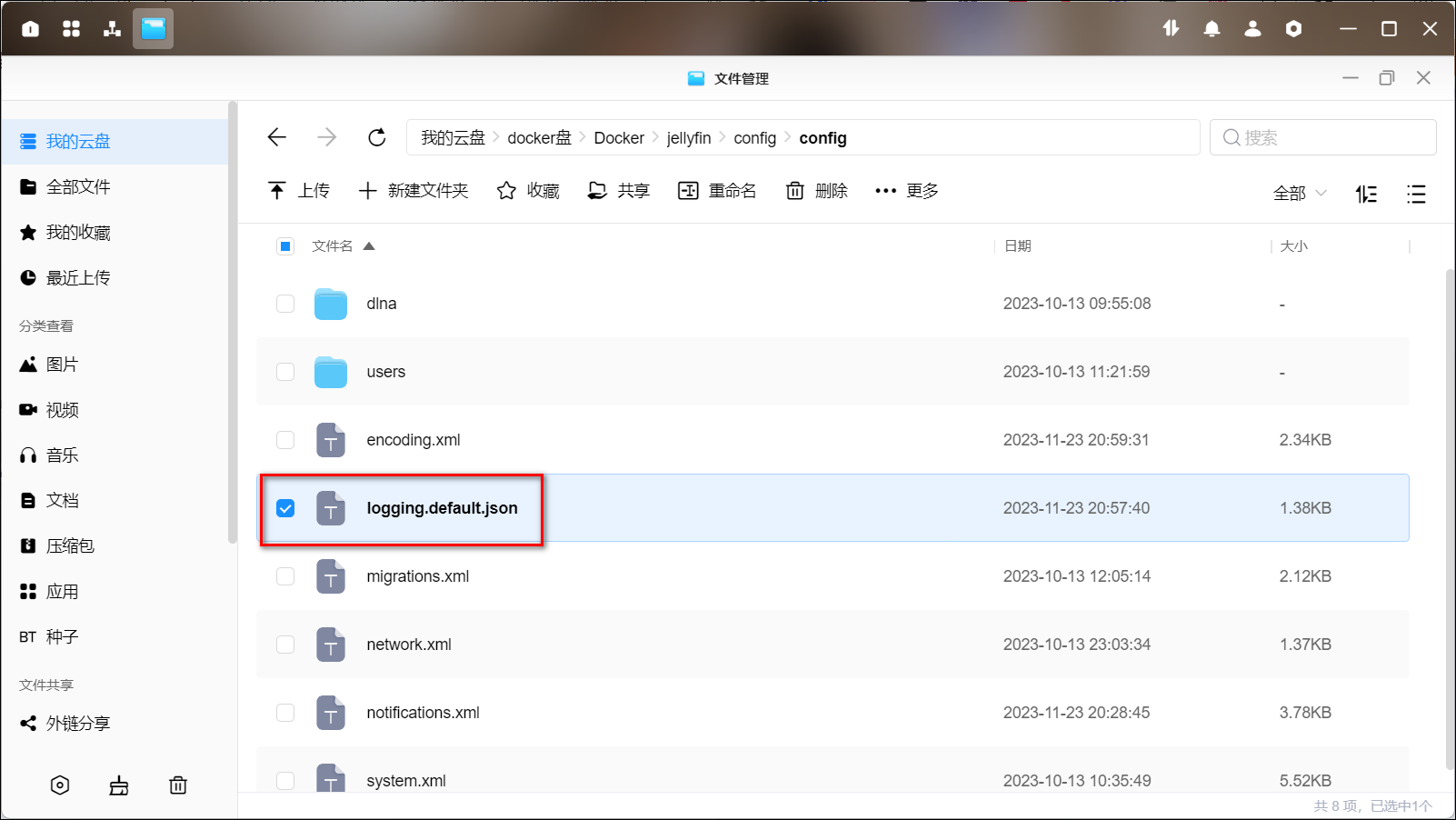Select 外链分享 in the sidebar
The height and width of the screenshot is (820, 1456).
78,724
